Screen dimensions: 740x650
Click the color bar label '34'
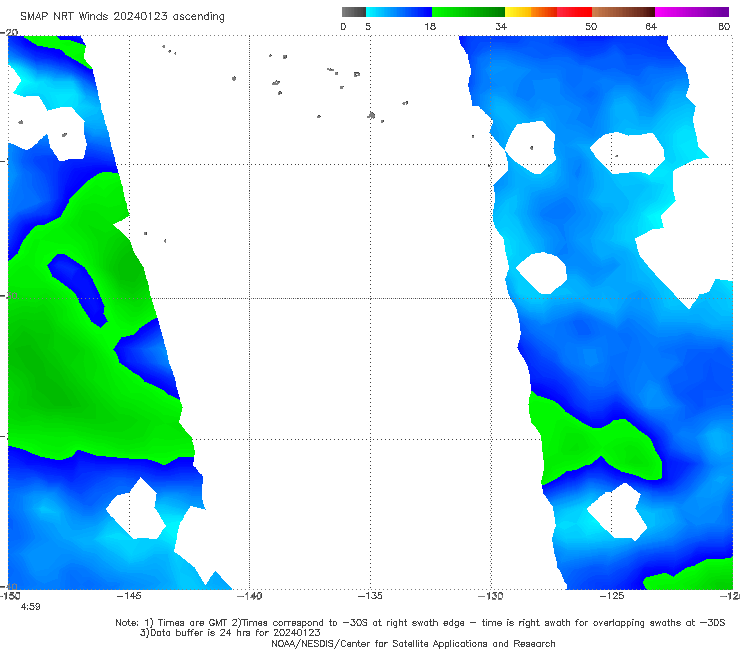click(501, 26)
